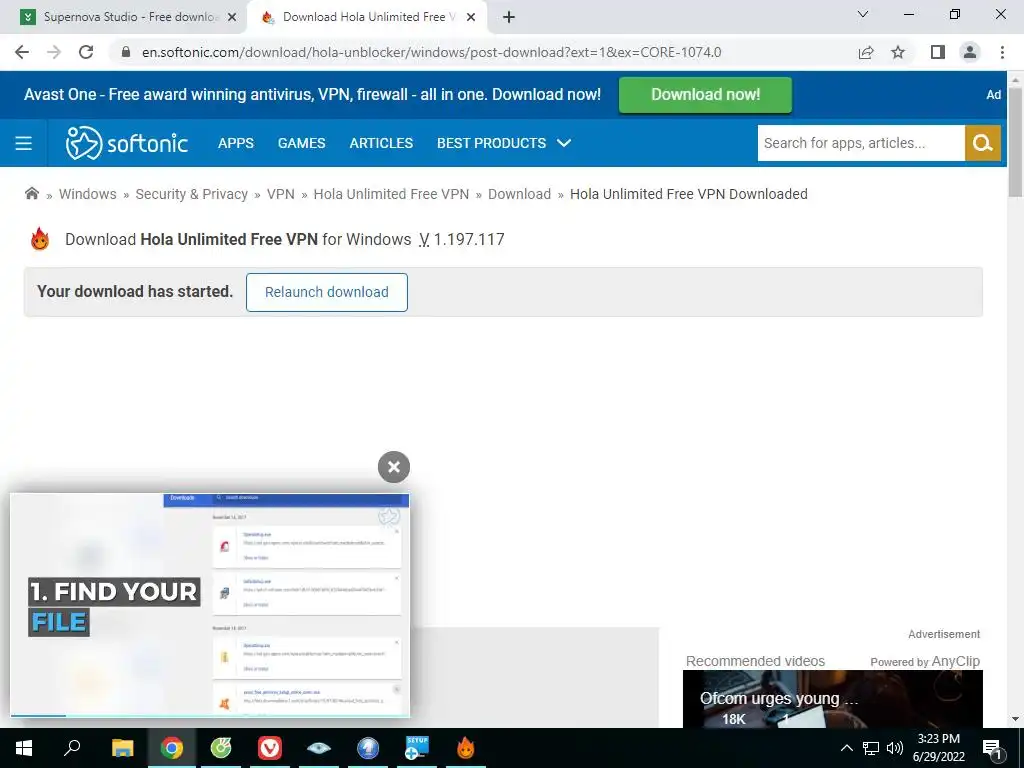1024x768 pixels.
Task: Close the floating video popup
Action: tap(394, 467)
